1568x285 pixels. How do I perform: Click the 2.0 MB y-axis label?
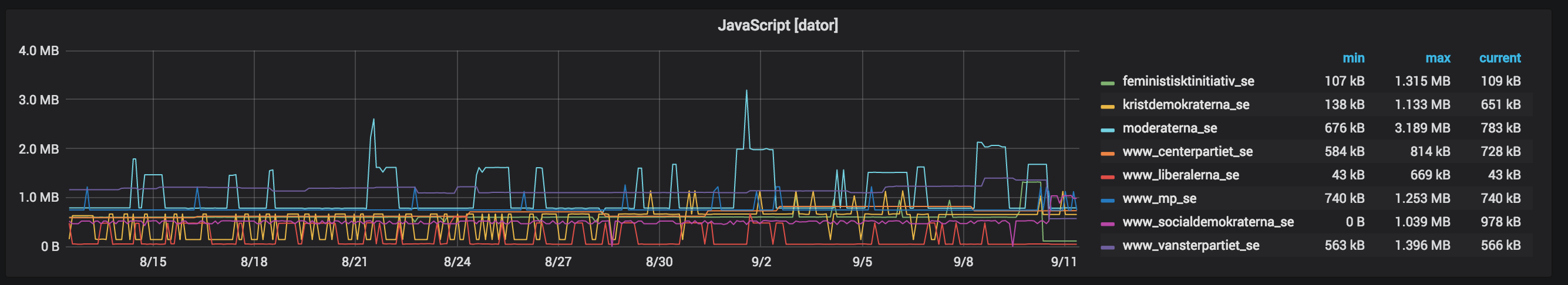(x=39, y=150)
